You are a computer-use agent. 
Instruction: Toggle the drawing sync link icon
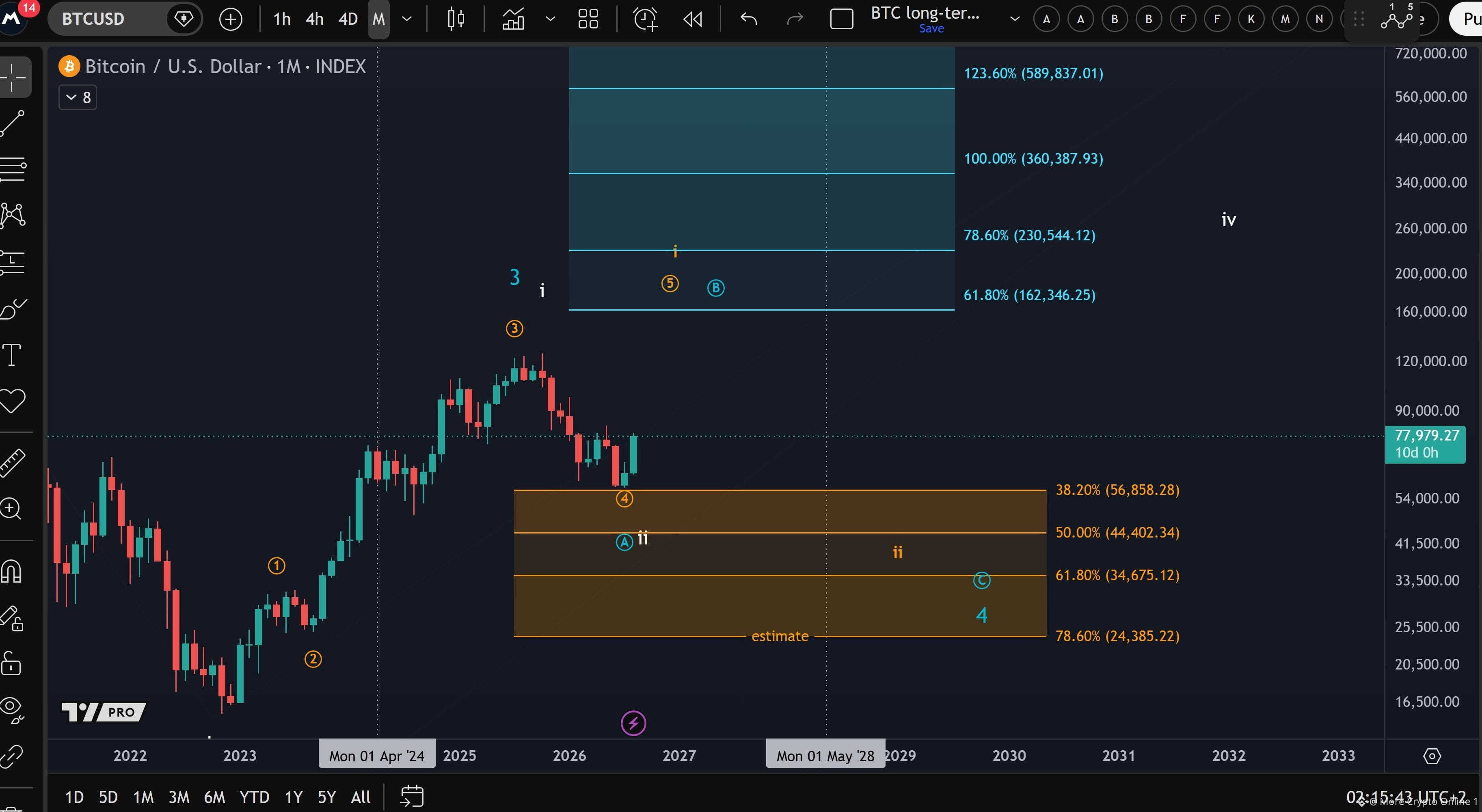[x=11, y=756]
